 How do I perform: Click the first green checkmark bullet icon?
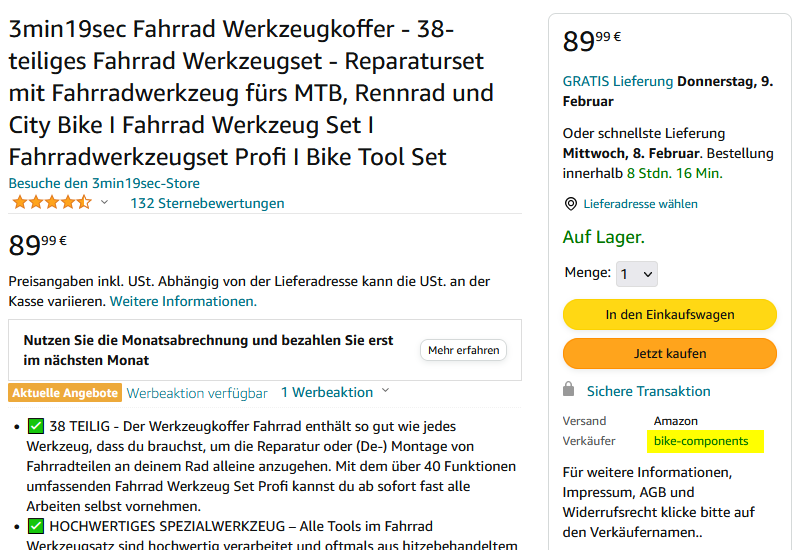[x=36, y=425]
